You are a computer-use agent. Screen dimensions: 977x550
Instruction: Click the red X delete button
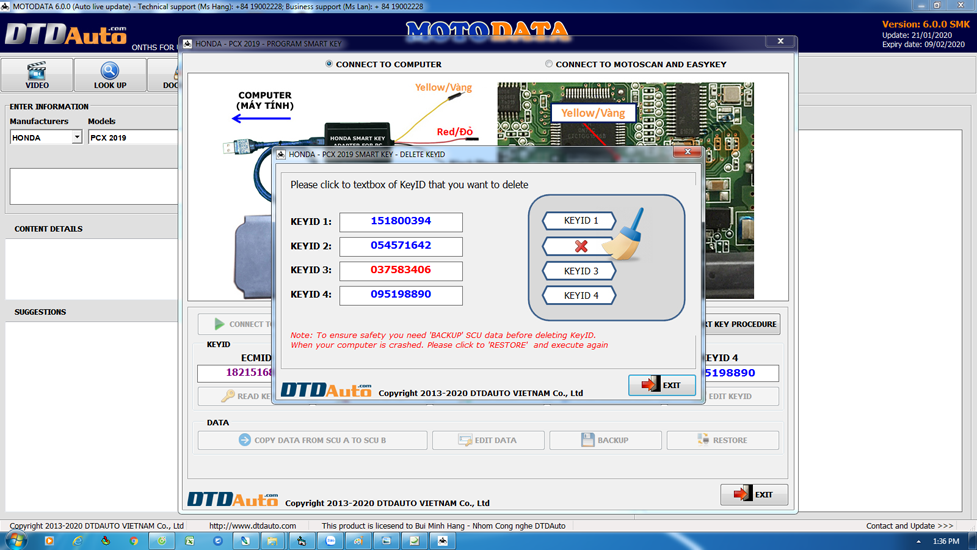[579, 246]
